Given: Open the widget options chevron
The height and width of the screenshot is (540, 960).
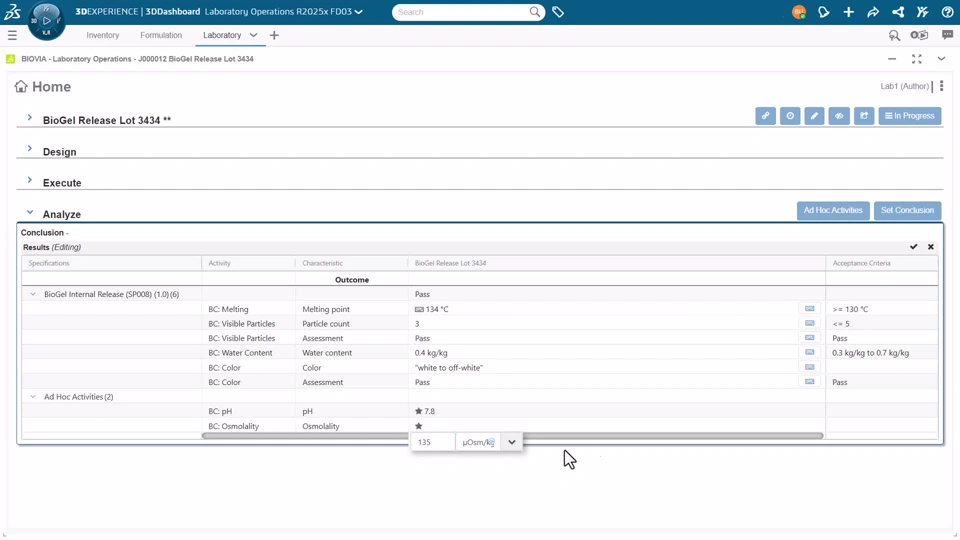Looking at the screenshot, I should click(941, 59).
